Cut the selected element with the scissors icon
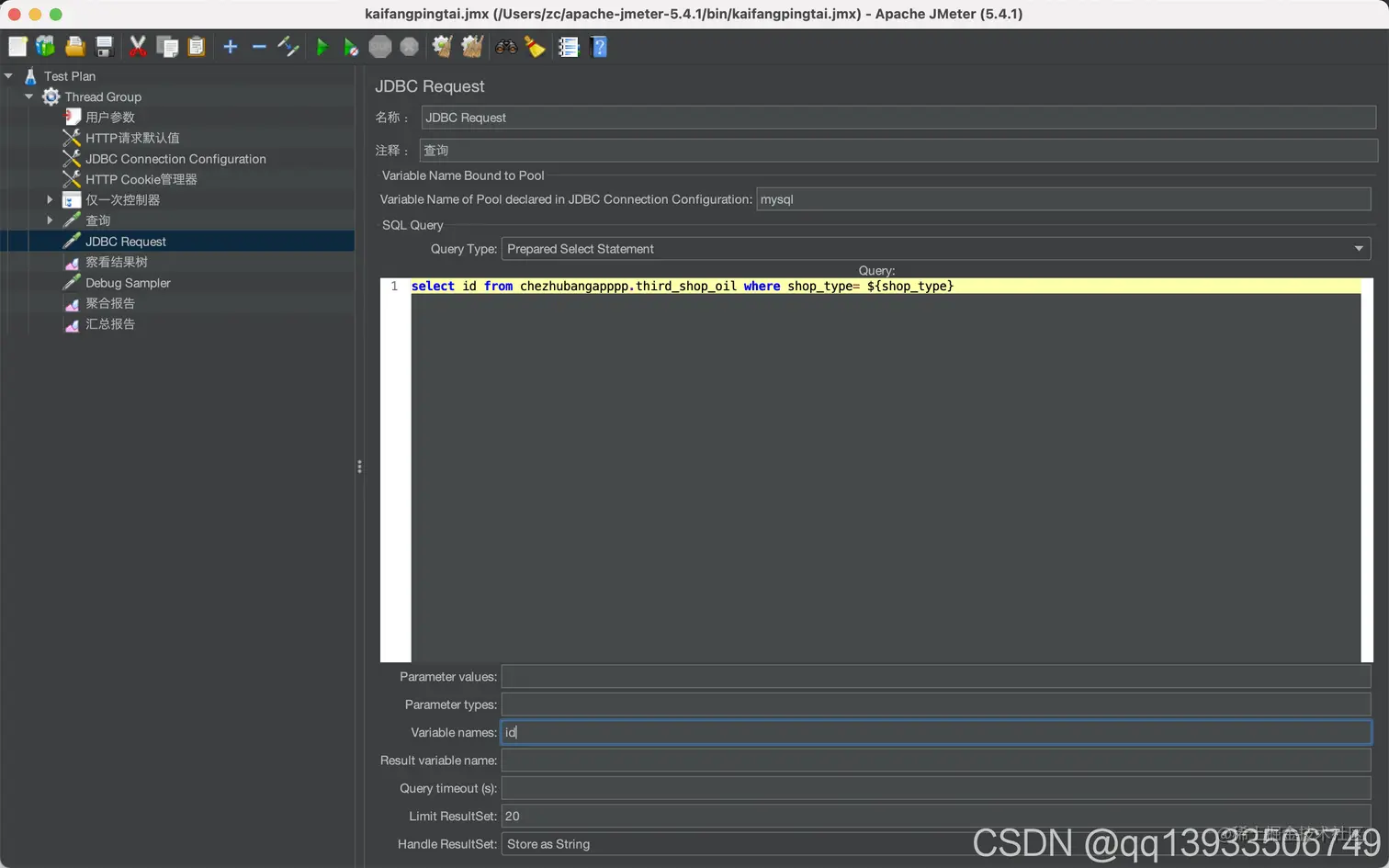Image resolution: width=1389 pixels, height=868 pixels. tap(138, 47)
